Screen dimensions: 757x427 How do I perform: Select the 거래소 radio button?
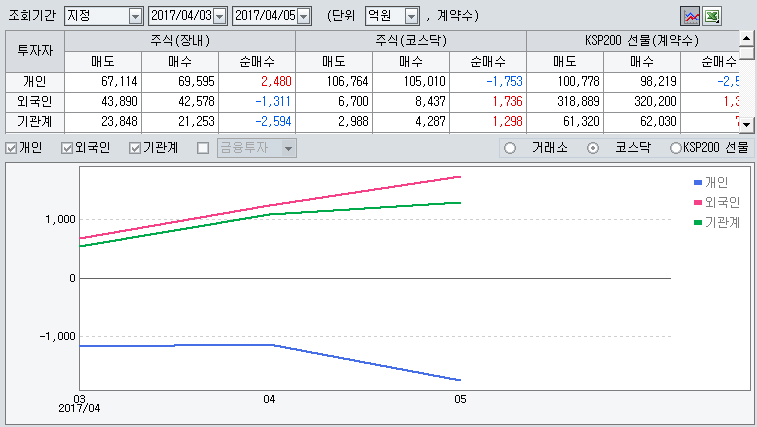coord(511,148)
